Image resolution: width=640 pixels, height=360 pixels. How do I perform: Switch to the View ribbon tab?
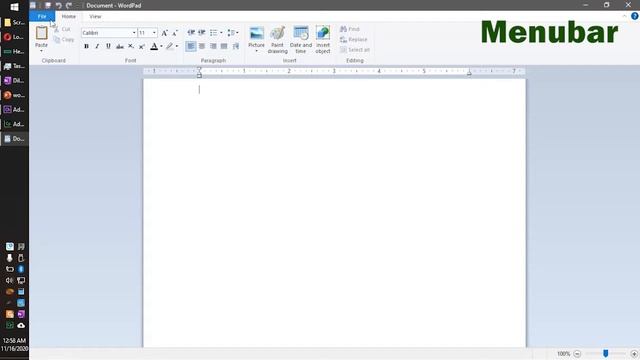tap(95, 16)
